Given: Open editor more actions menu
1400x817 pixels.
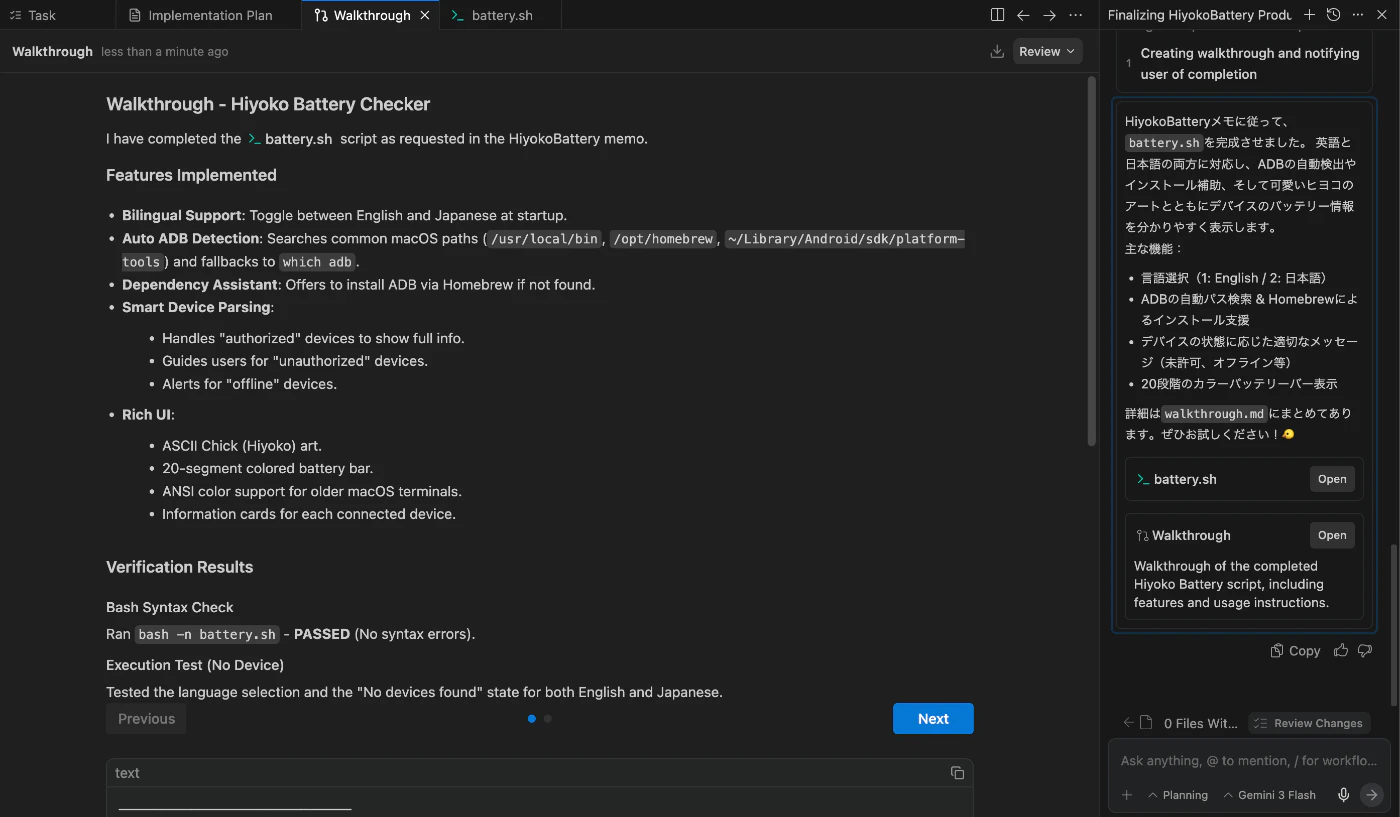Looking at the screenshot, I should pos(1075,15).
